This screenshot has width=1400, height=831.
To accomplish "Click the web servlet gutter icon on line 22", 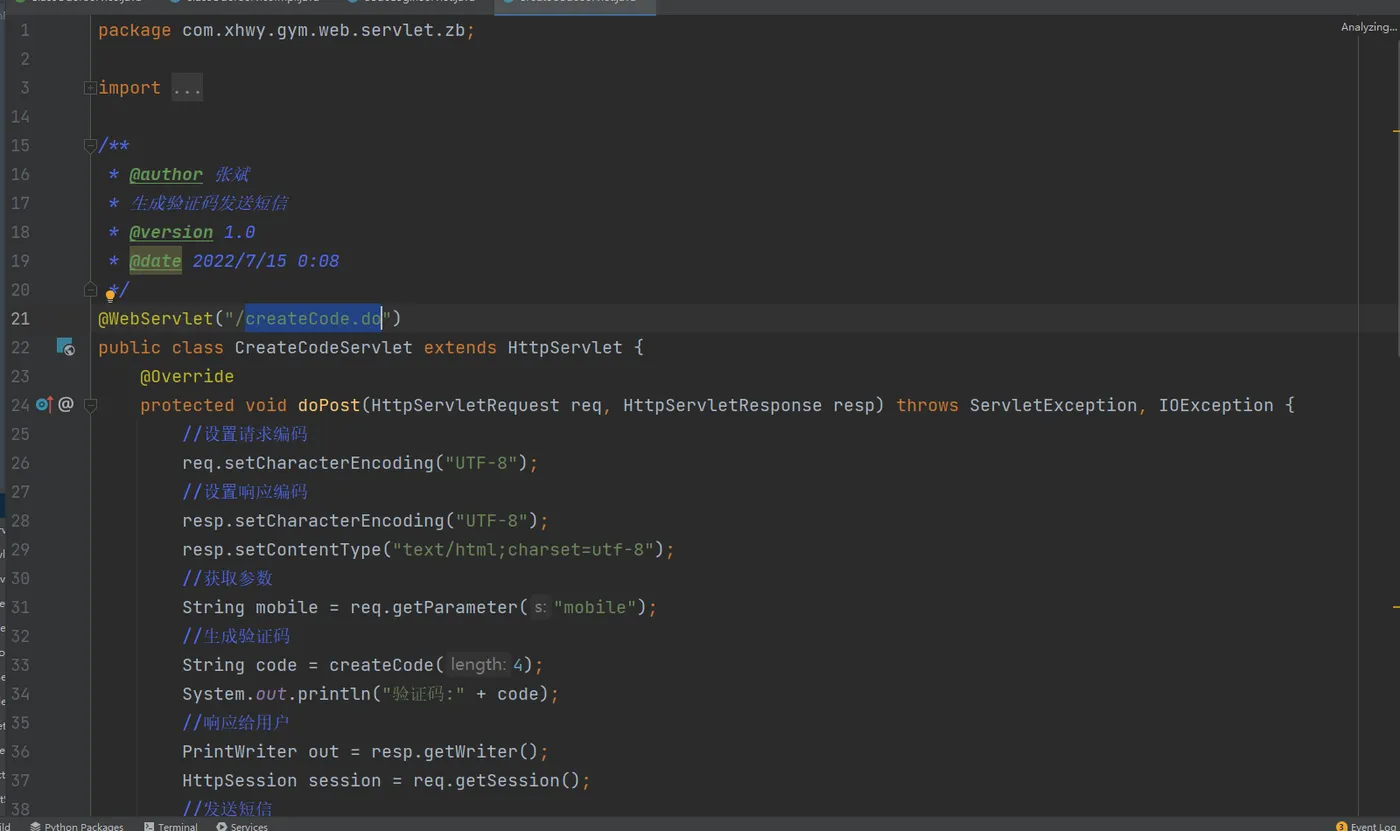I will pos(65,347).
